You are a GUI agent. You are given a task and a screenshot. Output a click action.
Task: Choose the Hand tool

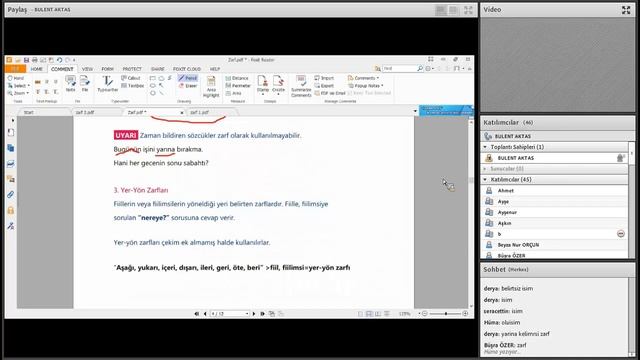click(16, 78)
